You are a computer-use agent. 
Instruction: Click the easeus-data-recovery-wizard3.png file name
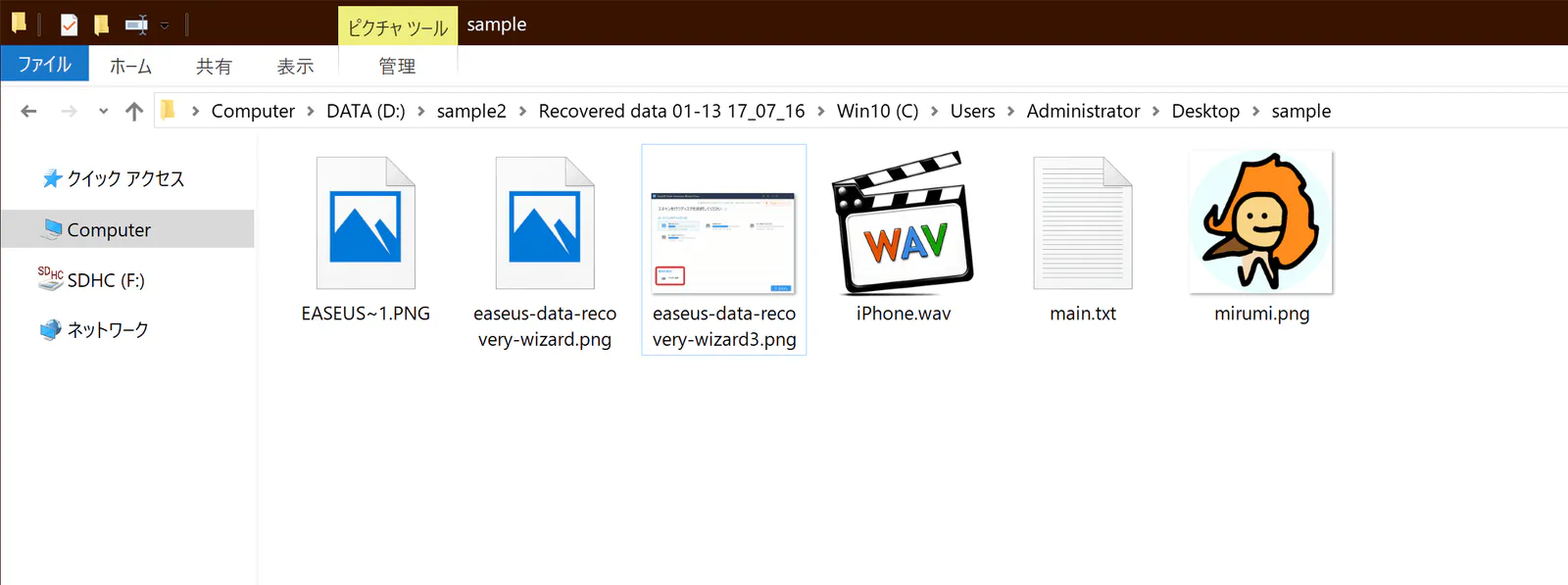click(x=724, y=326)
